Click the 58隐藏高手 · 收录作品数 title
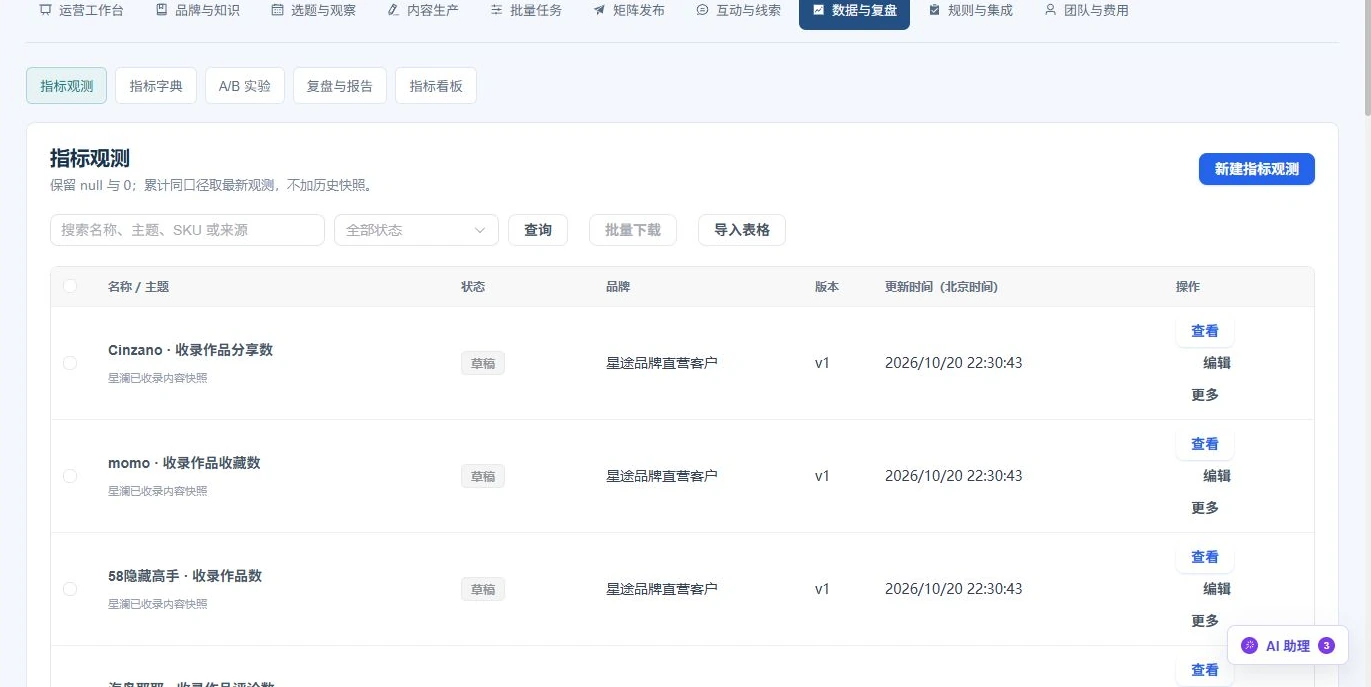This screenshot has height=687, width=1371. [185, 576]
